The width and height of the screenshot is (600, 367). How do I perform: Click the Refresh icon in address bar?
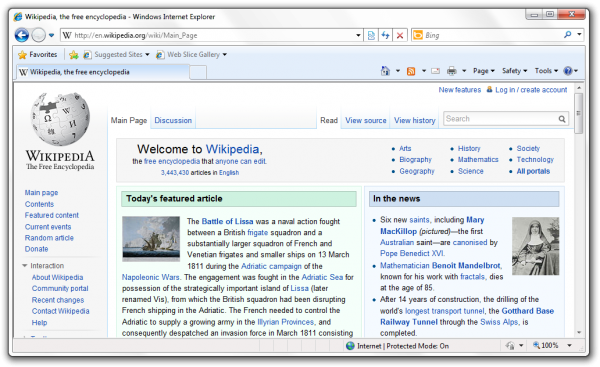click(x=385, y=35)
